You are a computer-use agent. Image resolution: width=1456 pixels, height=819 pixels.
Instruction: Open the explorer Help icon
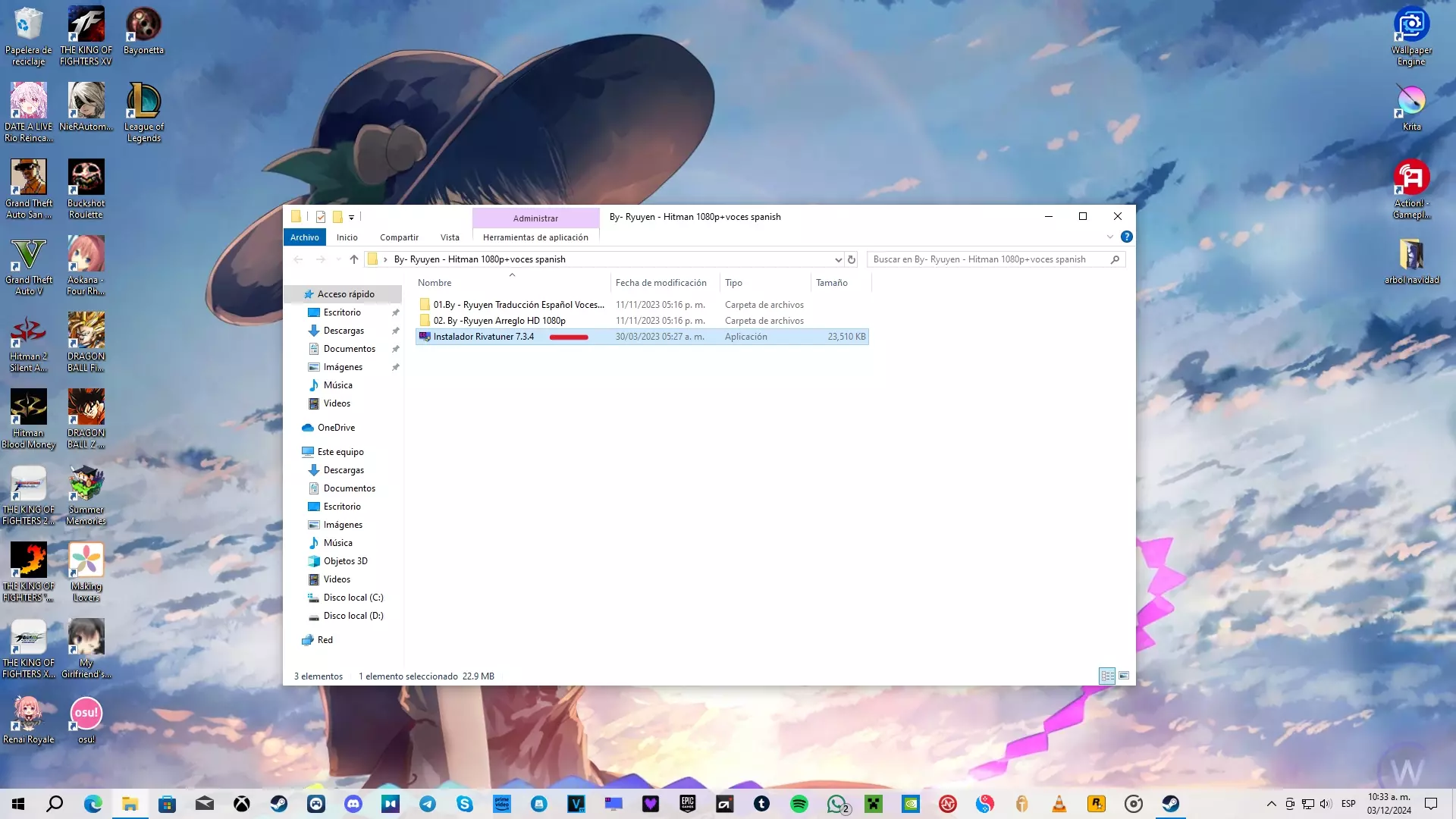[x=1127, y=237]
